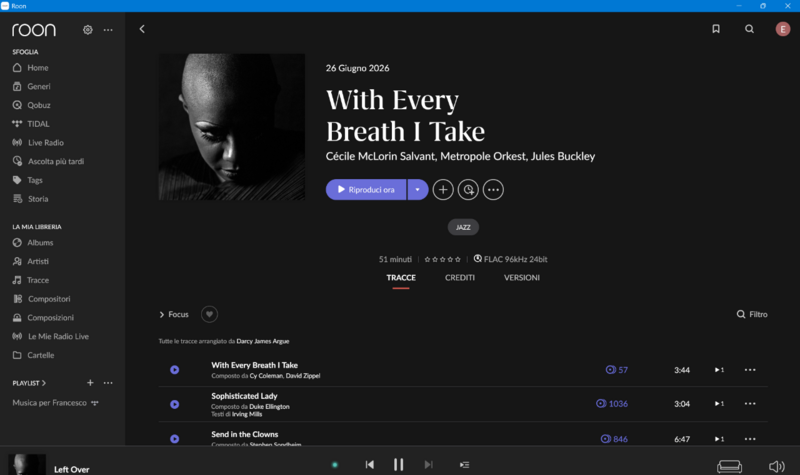
Task: Open Roon settings gear icon
Action: (88, 30)
